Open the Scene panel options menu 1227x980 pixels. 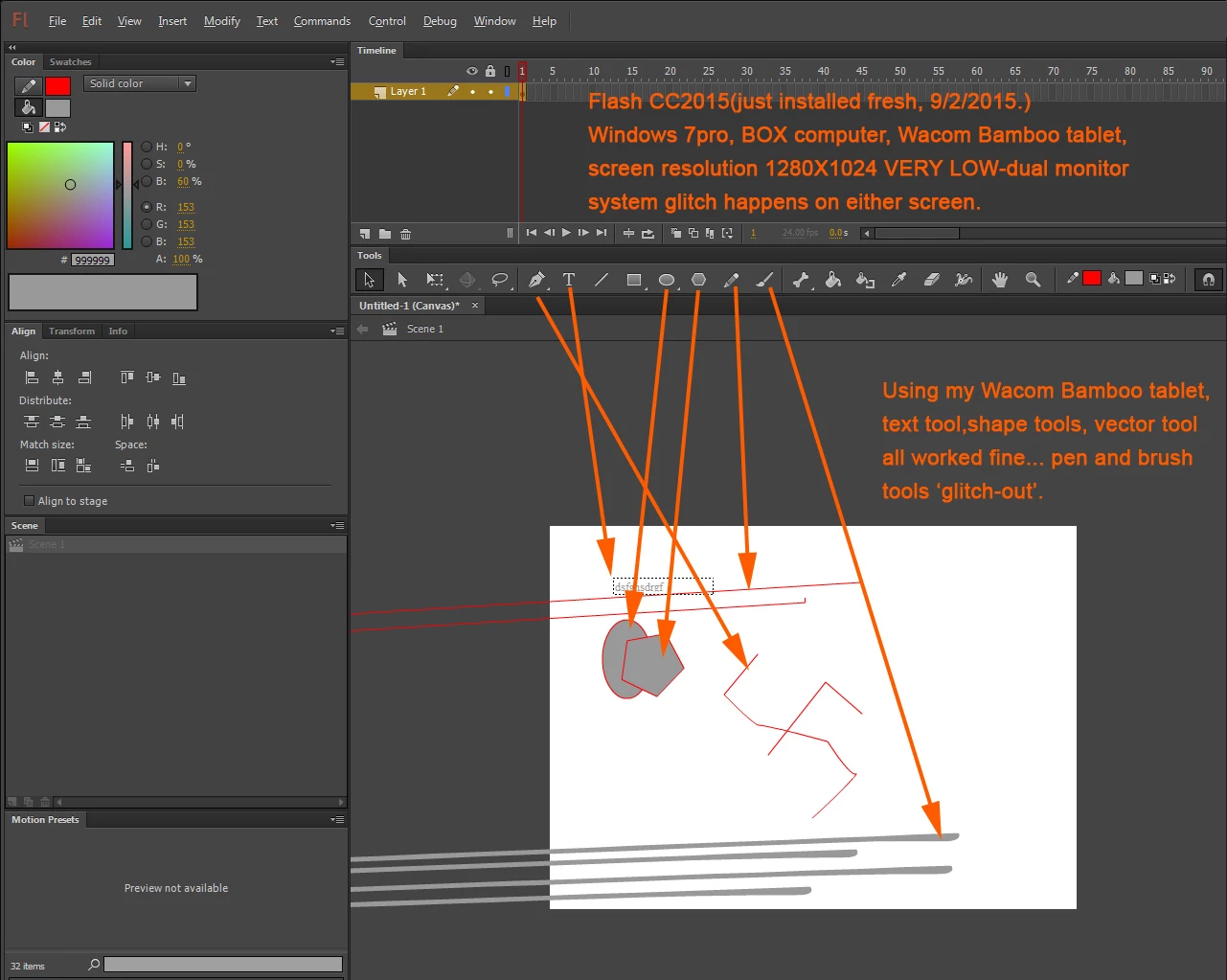(x=337, y=525)
